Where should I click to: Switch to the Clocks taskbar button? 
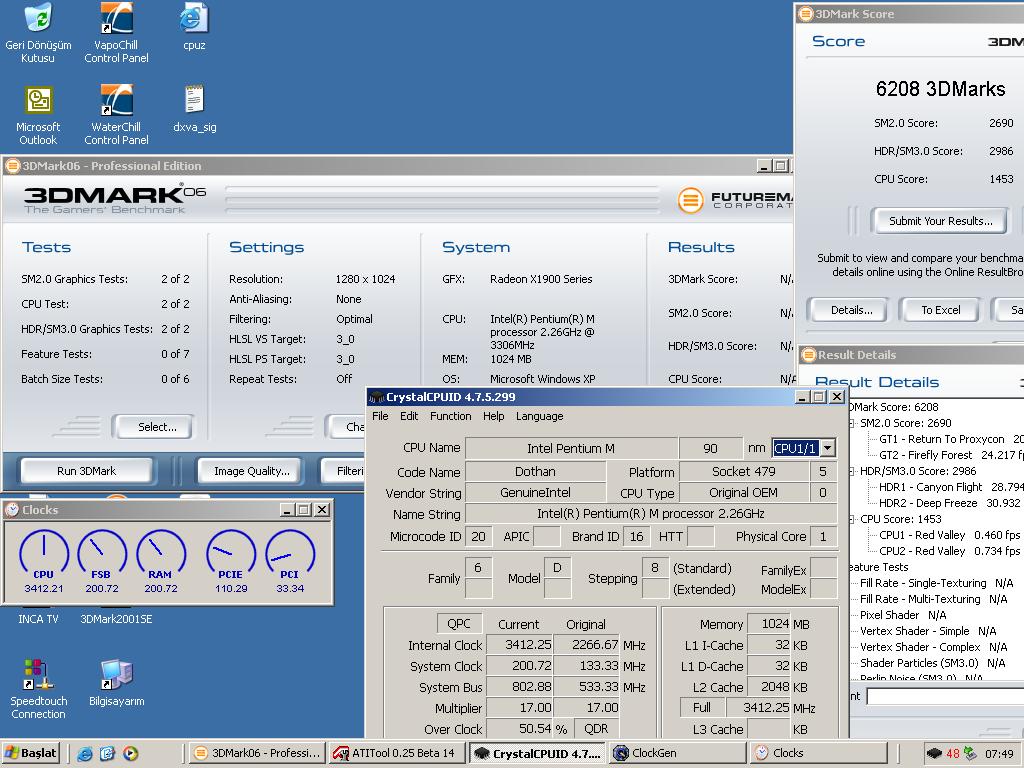coord(819,754)
